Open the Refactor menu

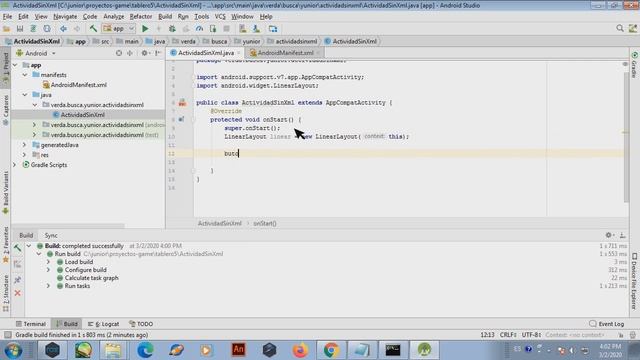pos(140,16)
